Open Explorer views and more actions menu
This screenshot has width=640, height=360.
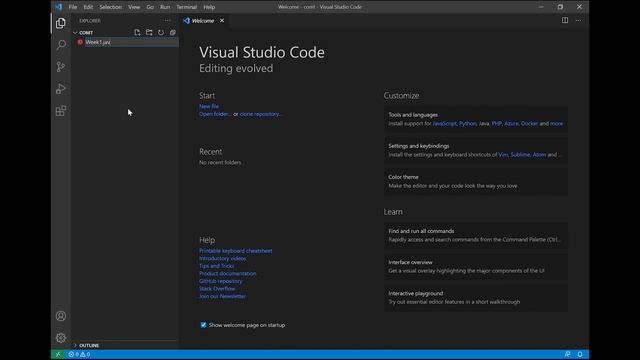[x=167, y=20]
